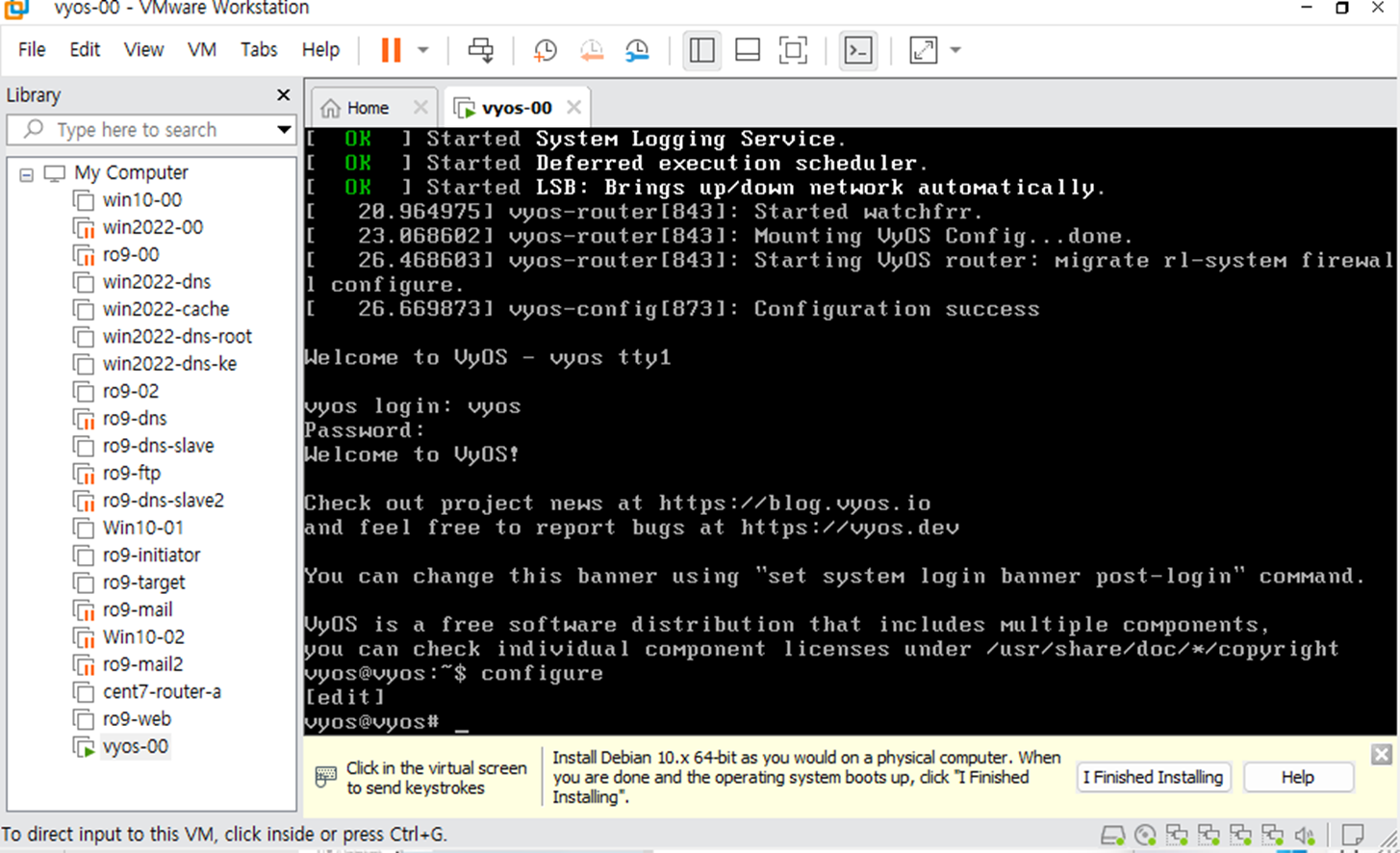Select ro9-dns in the library

click(x=135, y=419)
